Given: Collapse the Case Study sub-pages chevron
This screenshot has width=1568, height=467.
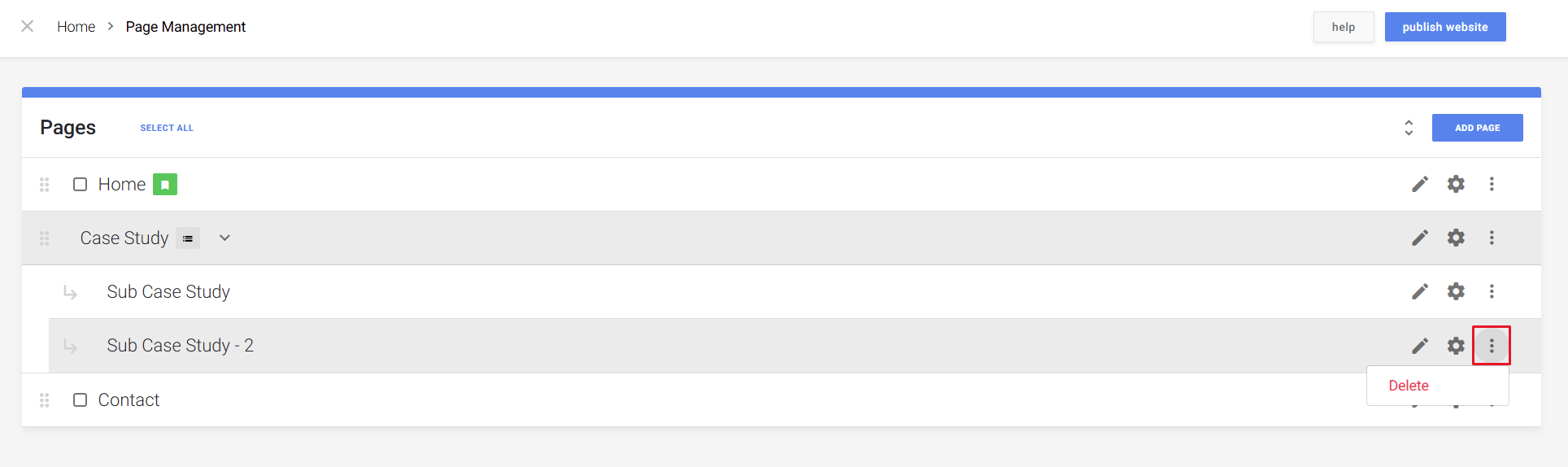Looking at the screenshot, I should [x=225, y=238].
